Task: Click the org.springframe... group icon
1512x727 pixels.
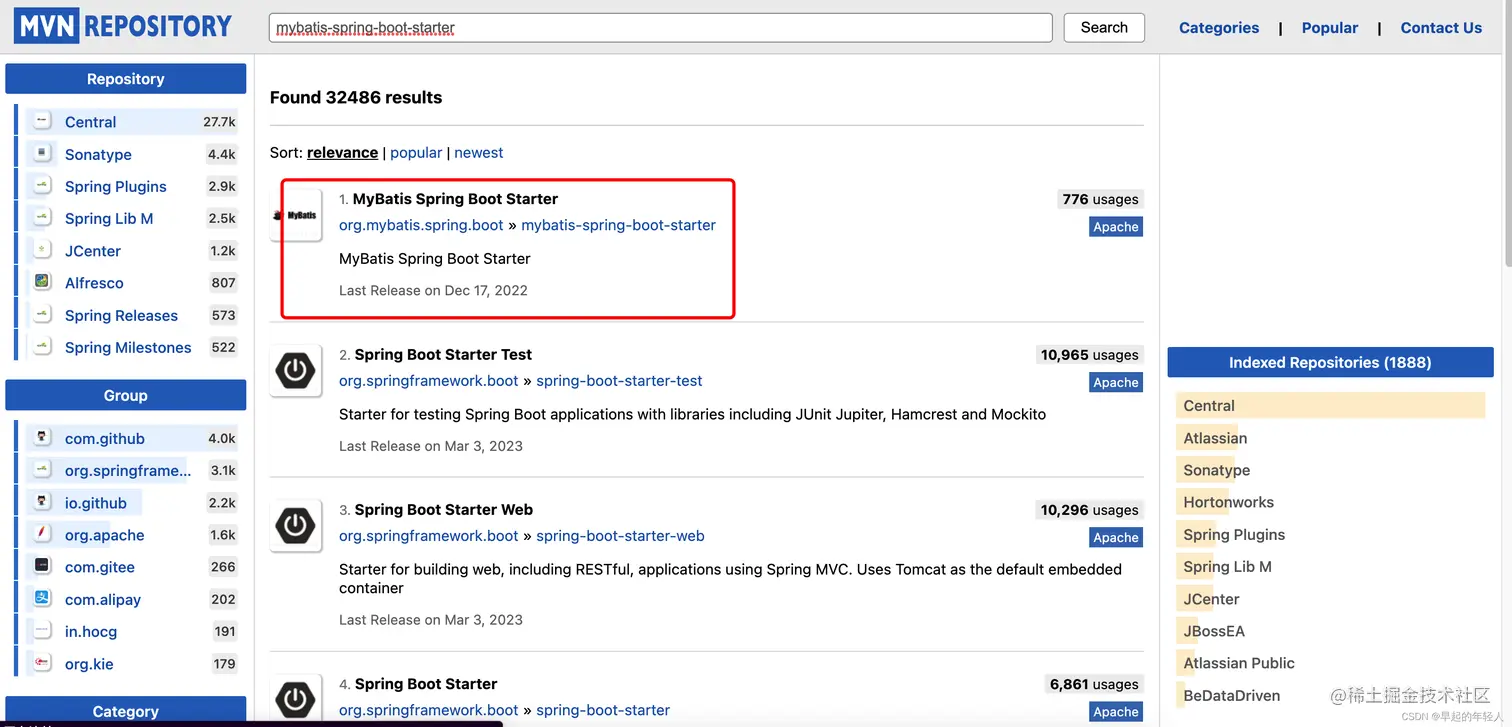Action: click(x=42, y=469)
